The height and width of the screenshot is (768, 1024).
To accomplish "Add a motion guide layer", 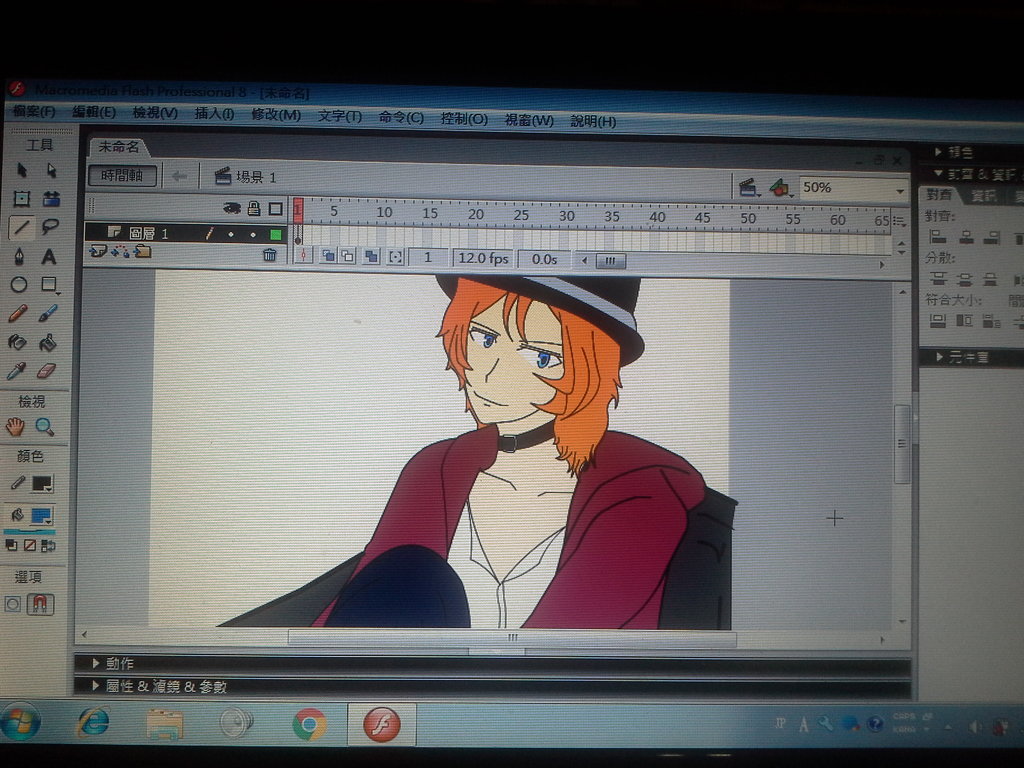I will [x=120, y=251].
